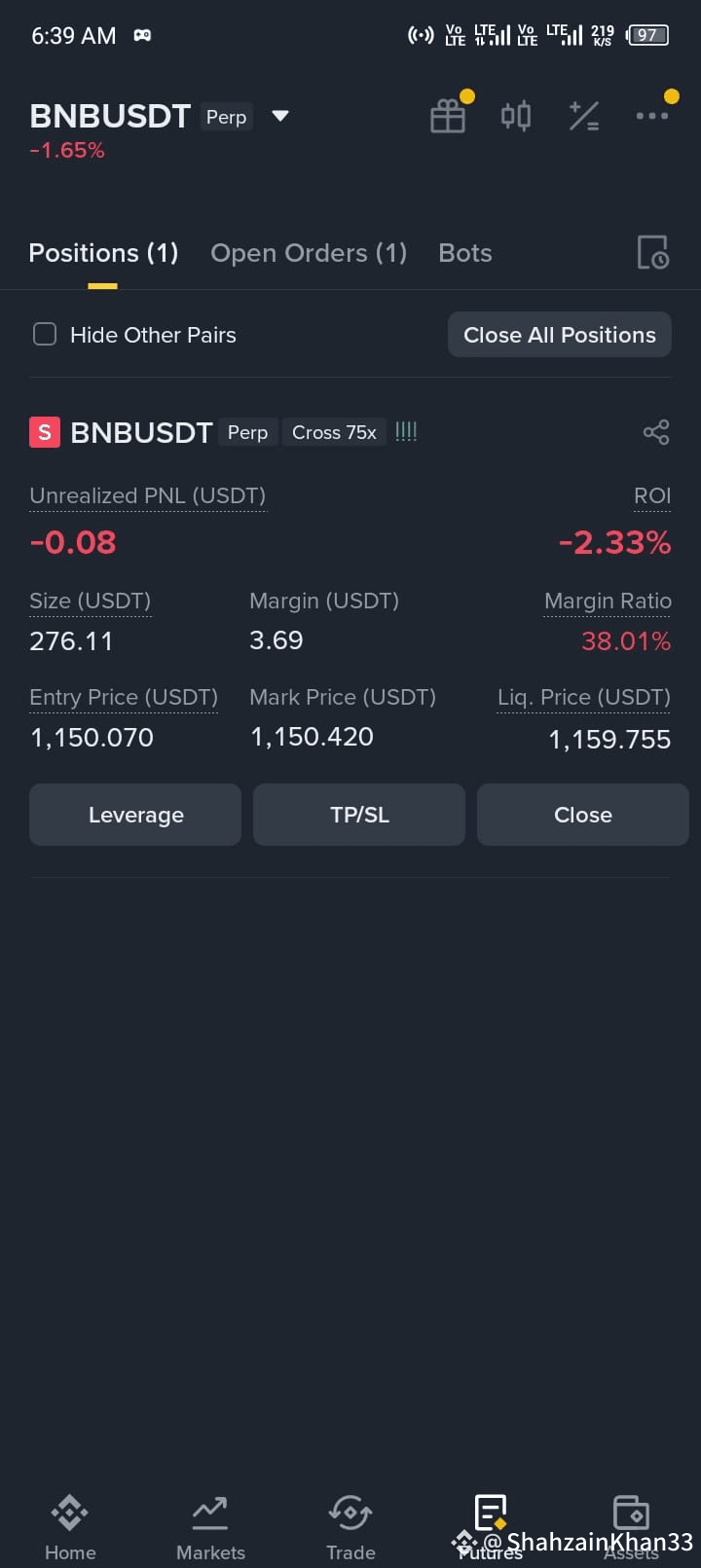Viewport: 701px width, 1568px height.
Task: Tap the Close All Positions button
Action: click(560, 335)
